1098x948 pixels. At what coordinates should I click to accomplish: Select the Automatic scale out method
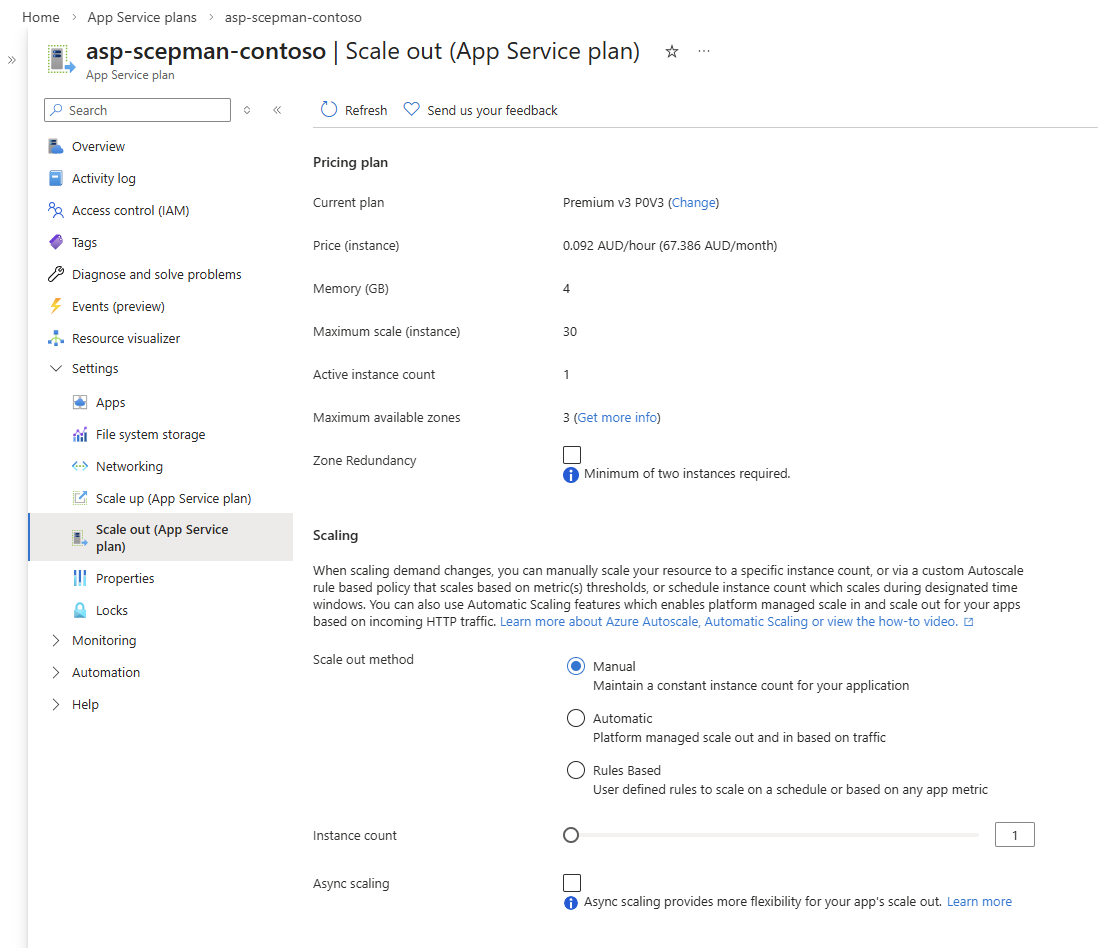[x=576, y=718]
